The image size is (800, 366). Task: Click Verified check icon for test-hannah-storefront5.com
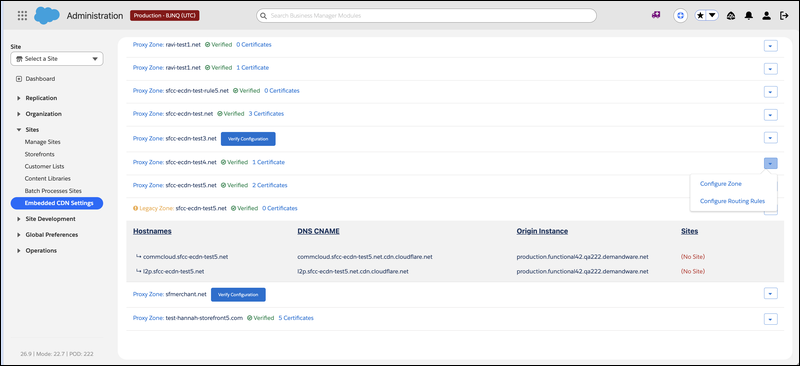tap(249, 318)
